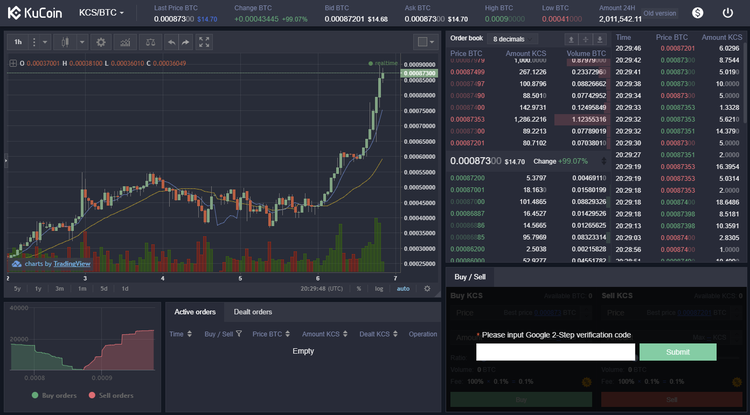Viewport: 750px width, 415px height.
Task: Open the chart layout square dropdown
Action: click(x=426, y=42)
